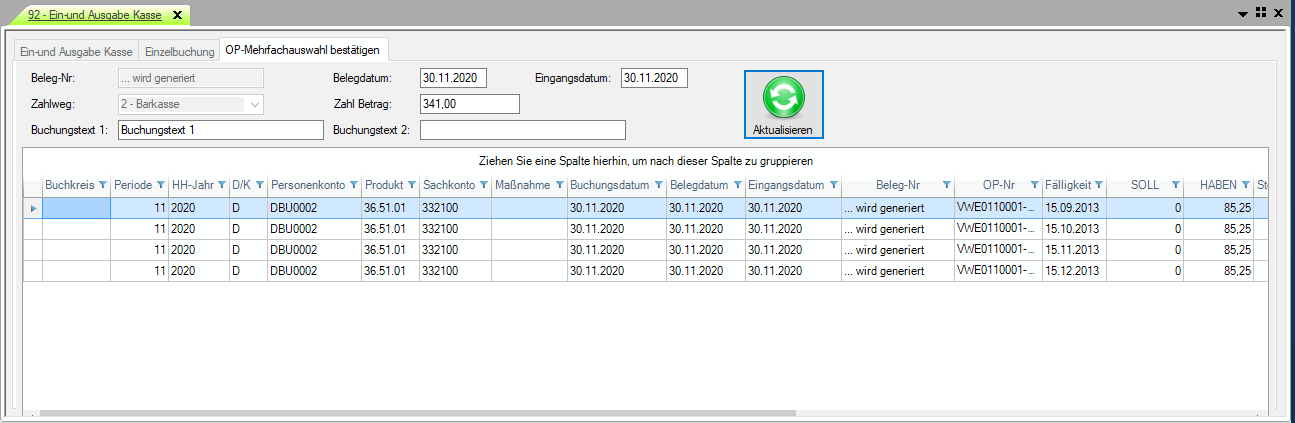The width and height of the screenshot is (1295, 423).
Task: Click filter icon on OP-Nr column
Action: click(1034, 185)
